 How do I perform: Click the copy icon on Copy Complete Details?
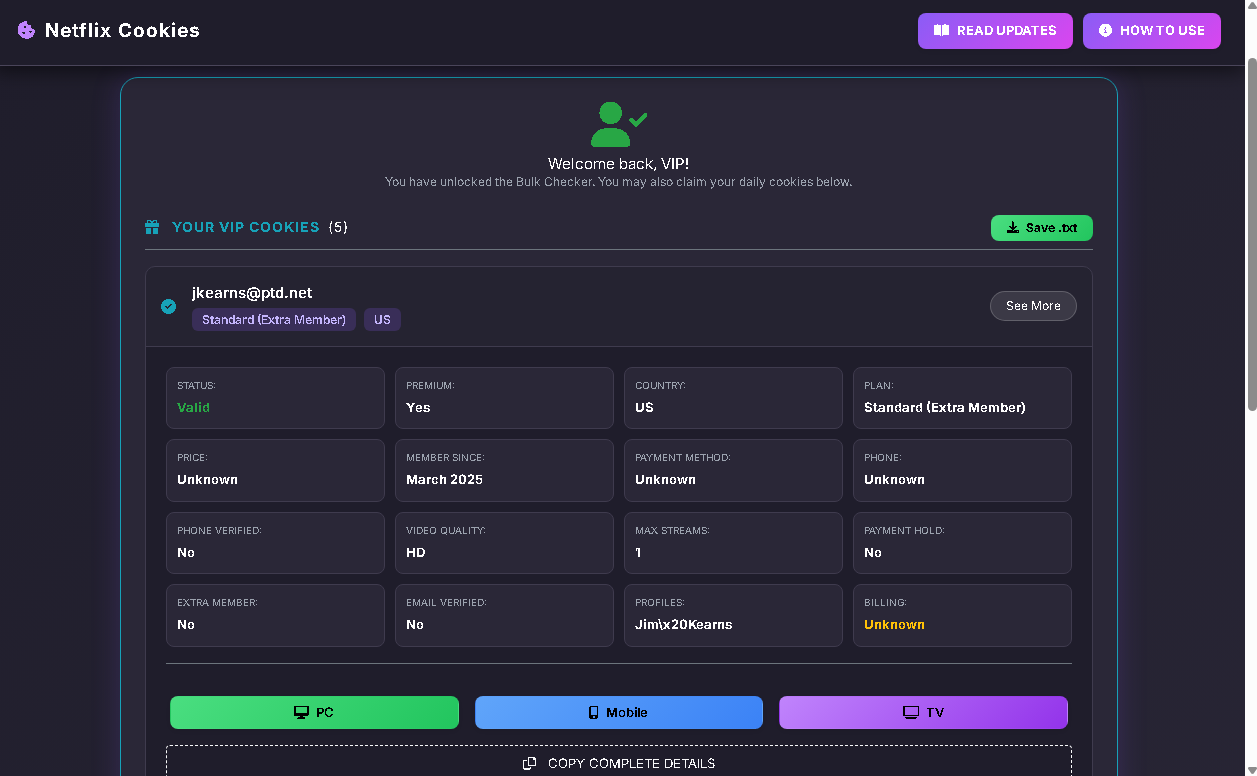click(530, 764)
